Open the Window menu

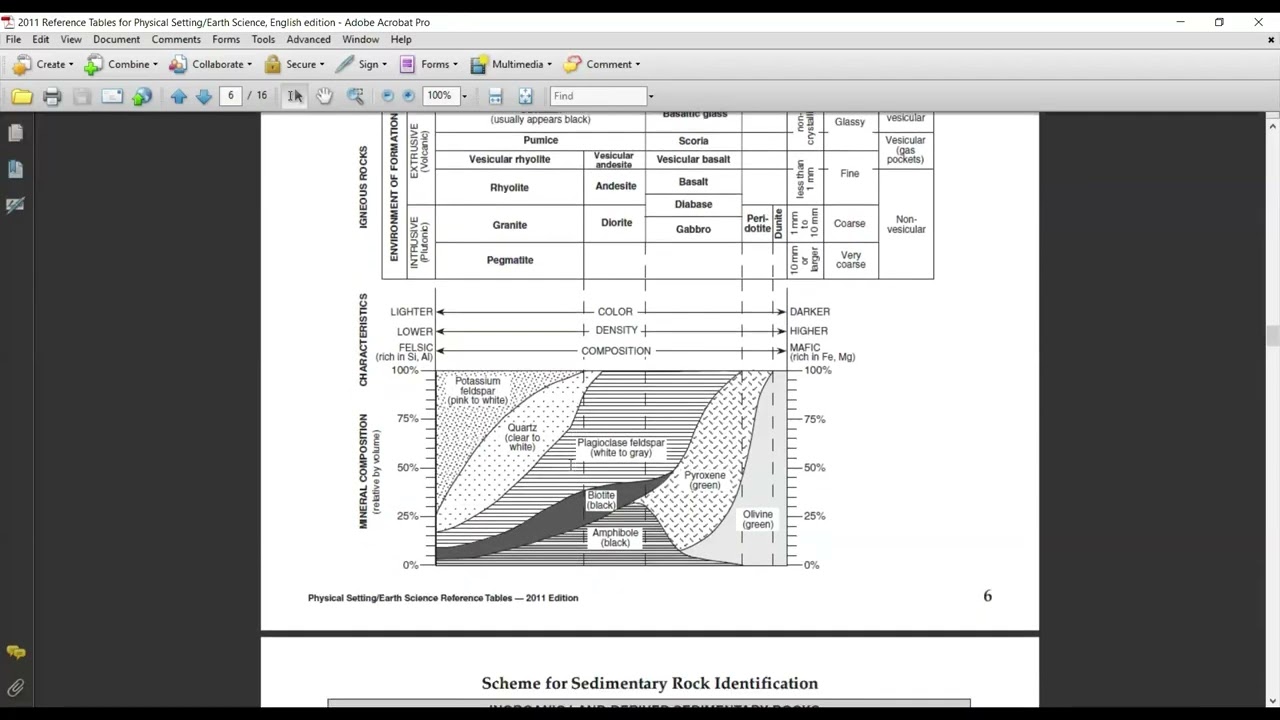(361, 39)
